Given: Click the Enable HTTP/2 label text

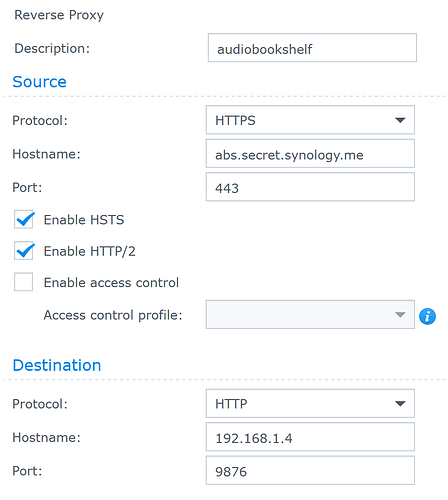Looking at the screenshot, I should tap(90, 251).
